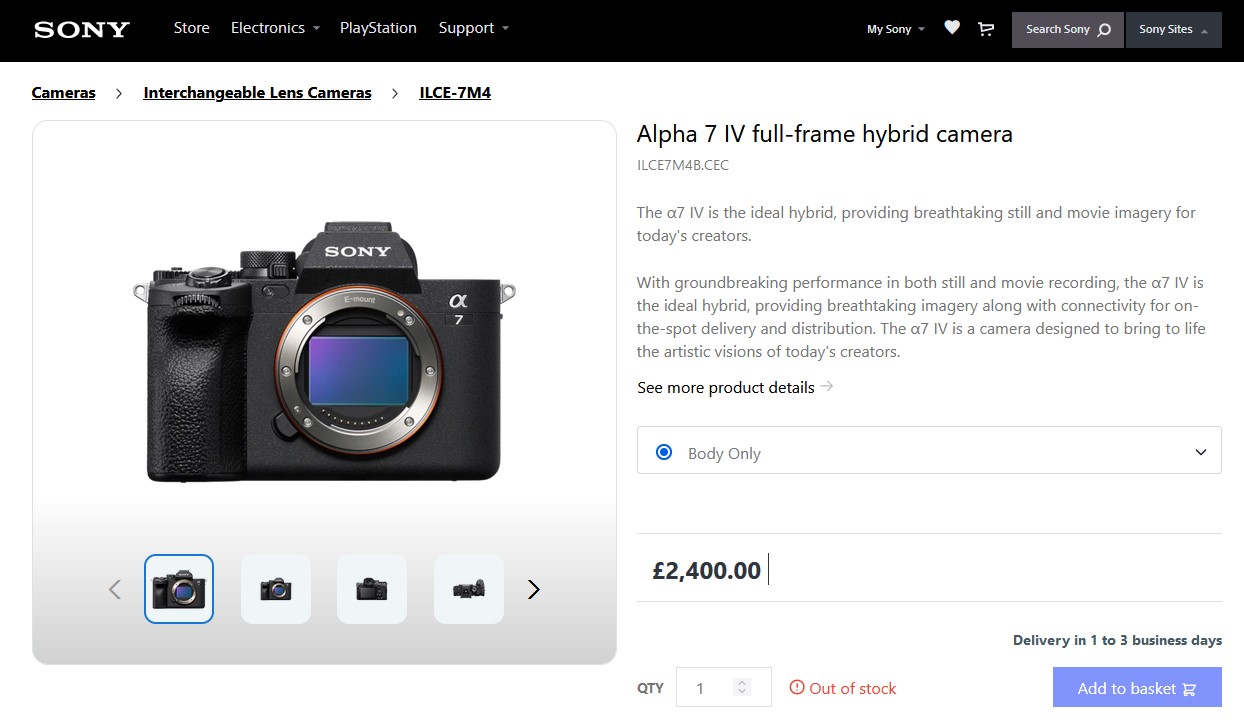Open the Store menu item
This screenshot has width=1244, height=722.
click(191, 28)
